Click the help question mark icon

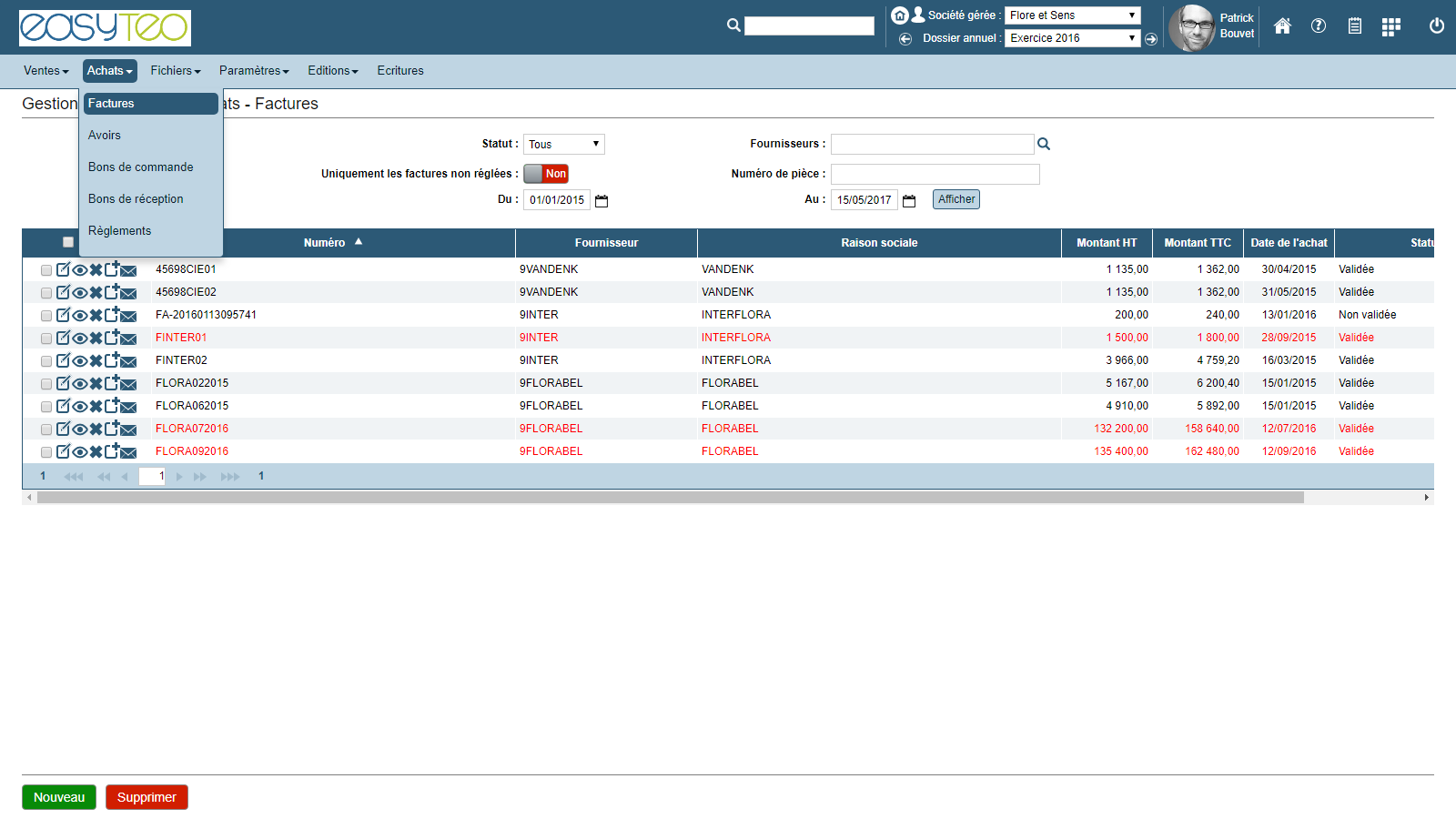pyautogui.click(x=1318, y=26)
